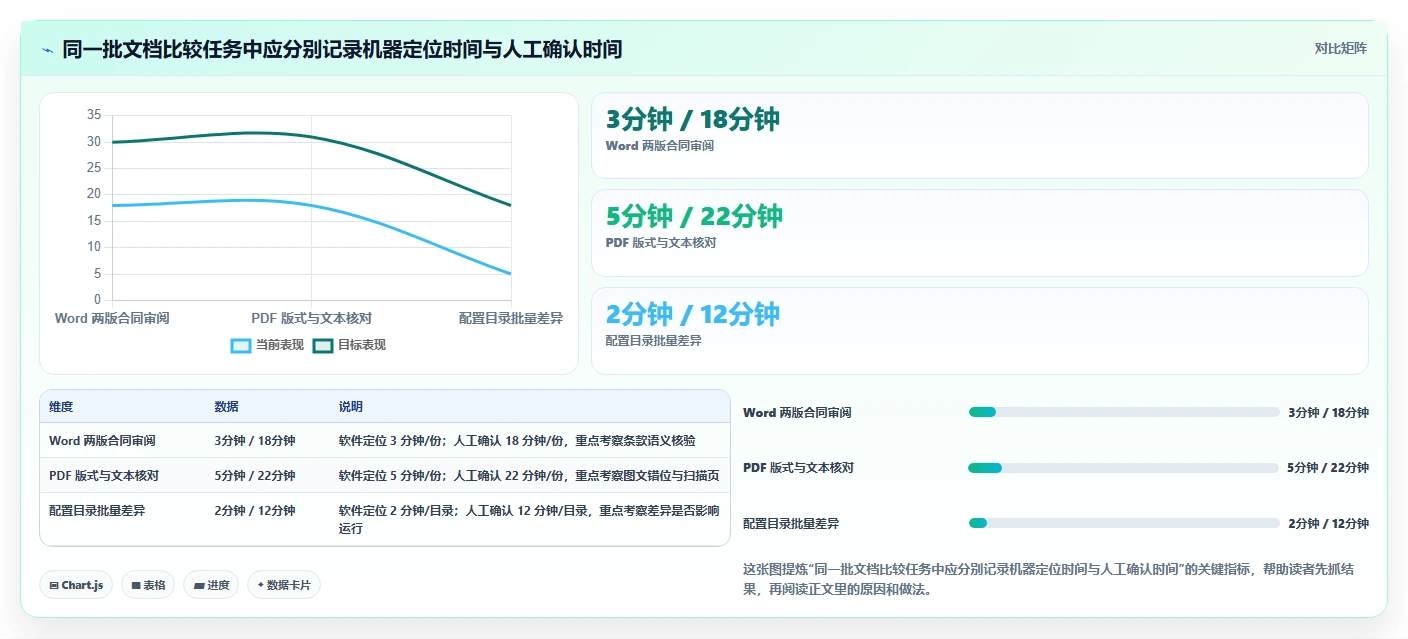The width and height of the screenshot is (1408, 639).
Task: Click the 对比矩阵 label
Action: click(x=1340, y=48)
